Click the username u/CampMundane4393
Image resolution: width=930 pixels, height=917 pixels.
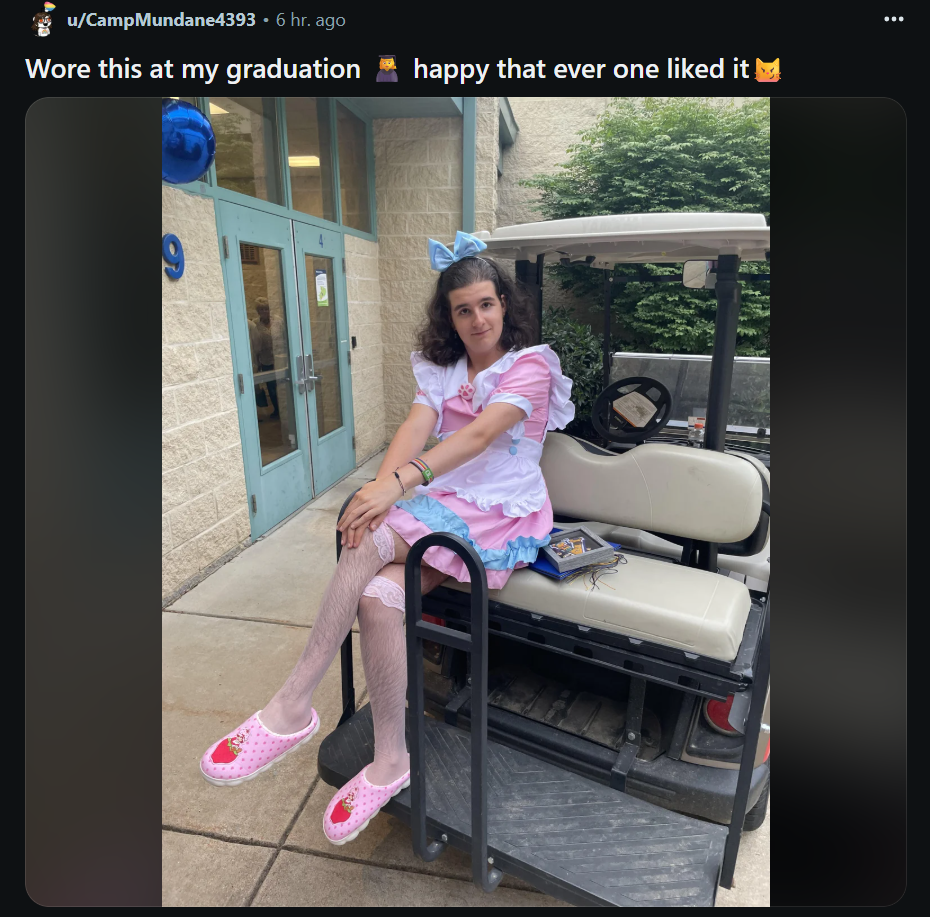161,20
